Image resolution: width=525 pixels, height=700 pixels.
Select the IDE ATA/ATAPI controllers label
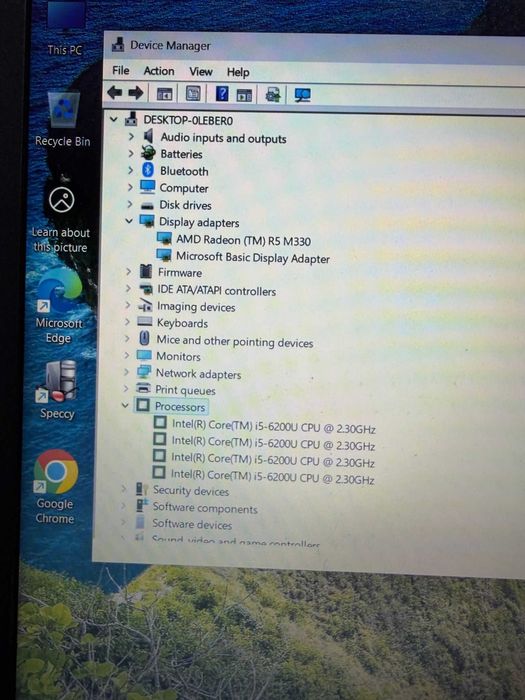point(217,290)
